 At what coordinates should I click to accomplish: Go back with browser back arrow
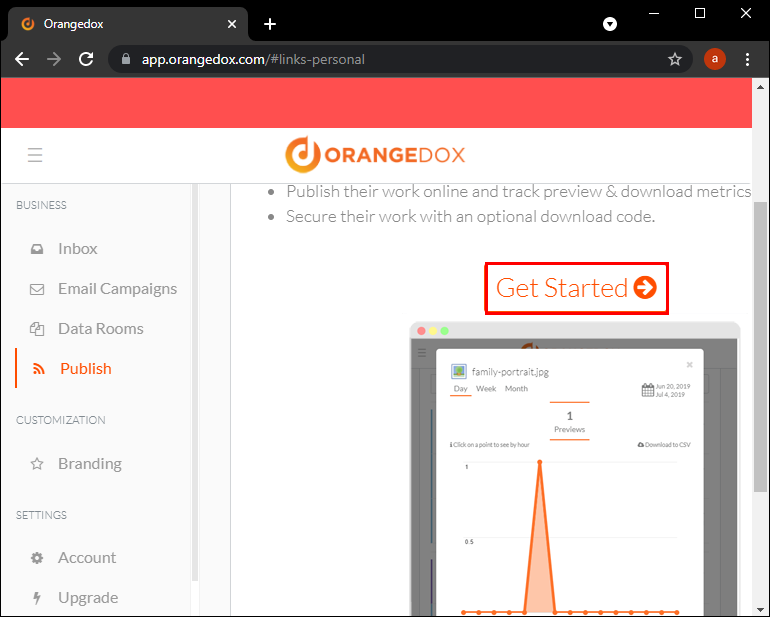(x=22, y=59)
